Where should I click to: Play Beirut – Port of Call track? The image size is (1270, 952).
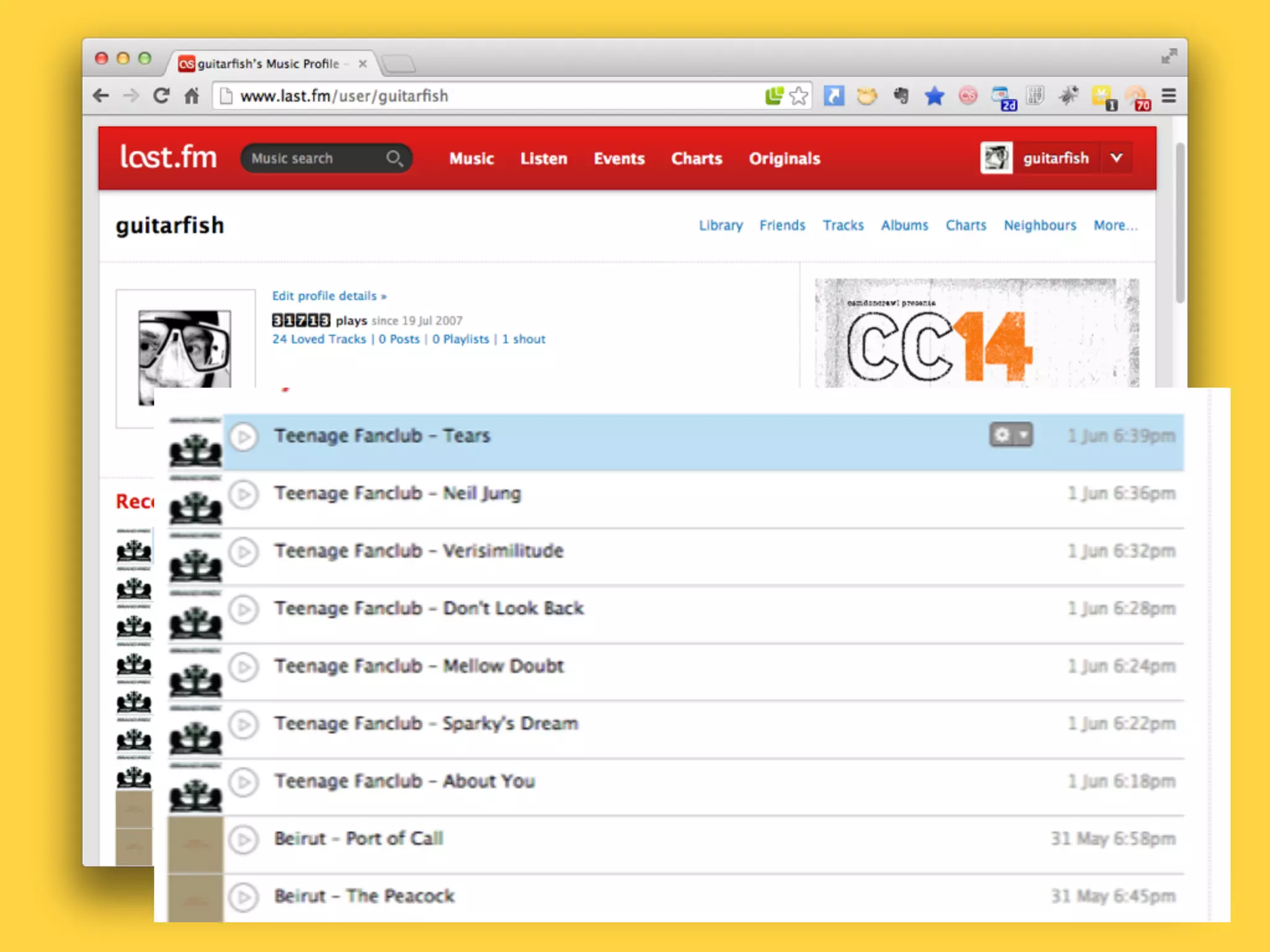(244, 840)
